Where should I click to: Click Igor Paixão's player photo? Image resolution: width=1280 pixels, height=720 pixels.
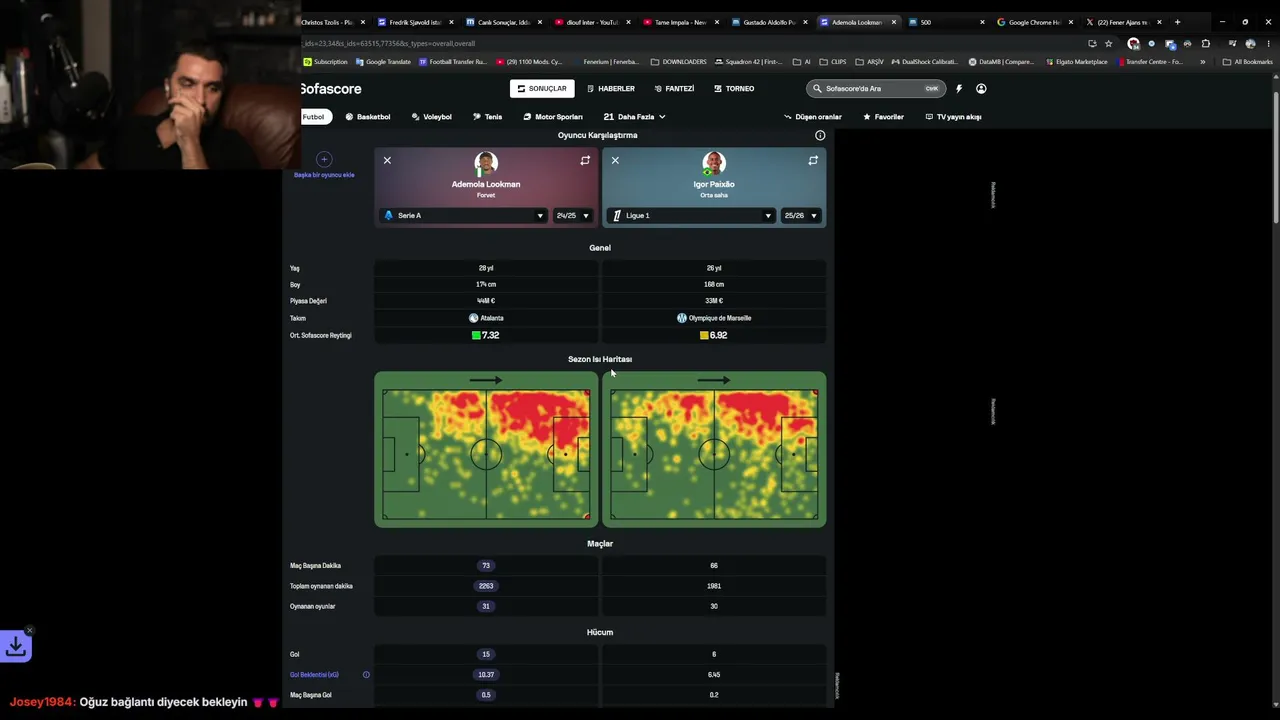(x=714, y=164)
